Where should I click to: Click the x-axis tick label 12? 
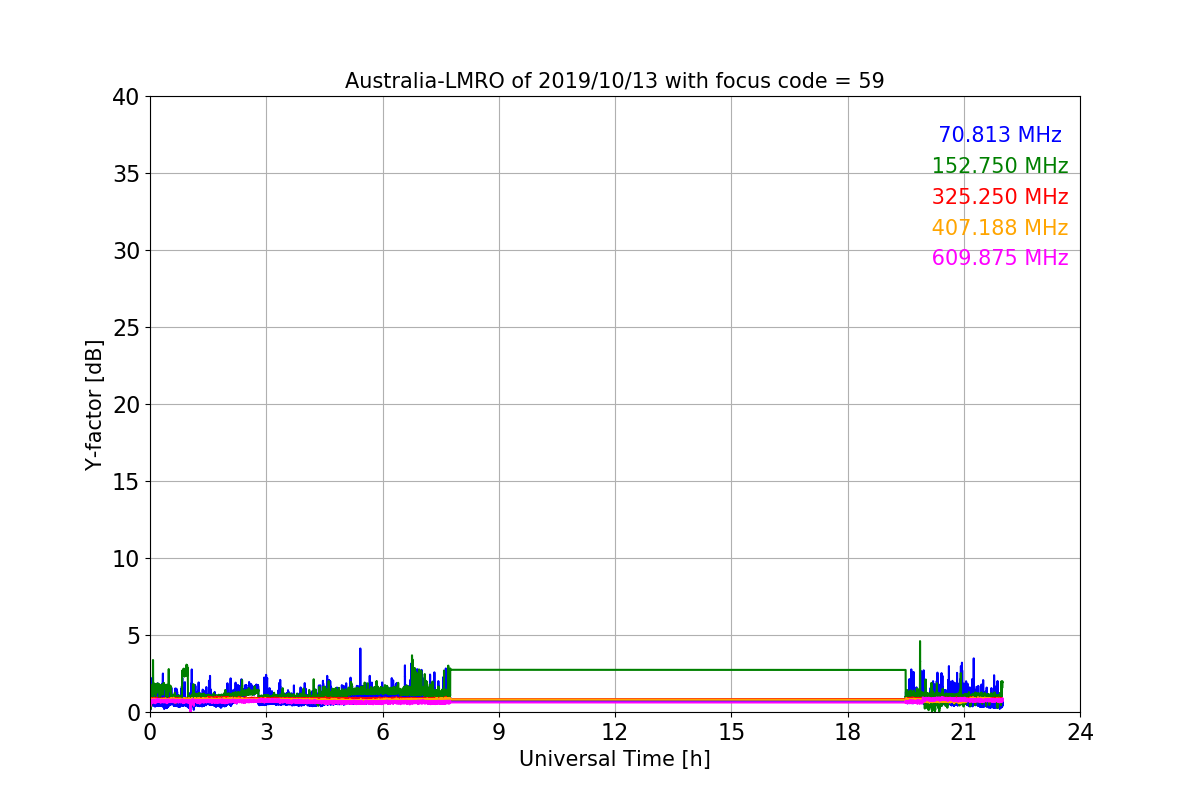(x=615, y=732)
